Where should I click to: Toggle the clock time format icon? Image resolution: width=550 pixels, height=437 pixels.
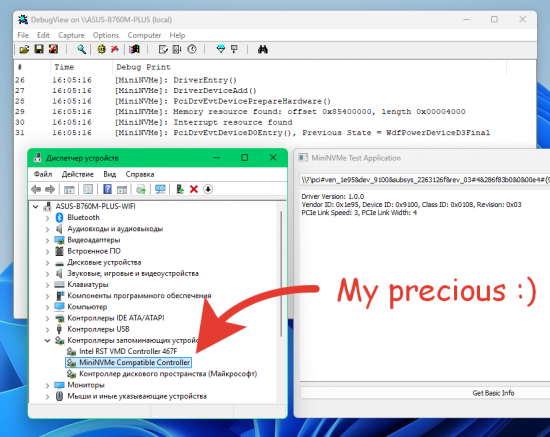click(192, 49)
